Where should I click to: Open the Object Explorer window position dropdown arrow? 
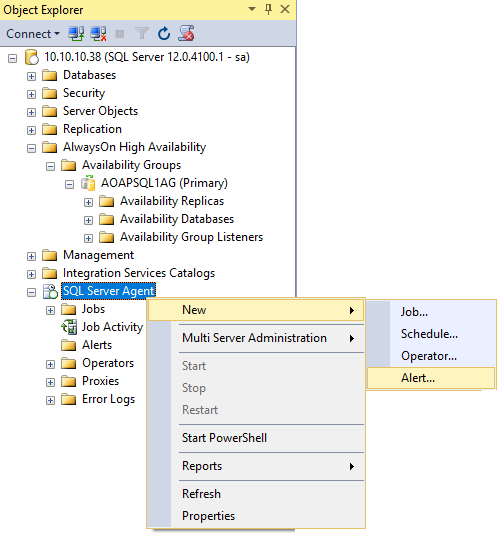pyautogui.click(x=252, y=9)
